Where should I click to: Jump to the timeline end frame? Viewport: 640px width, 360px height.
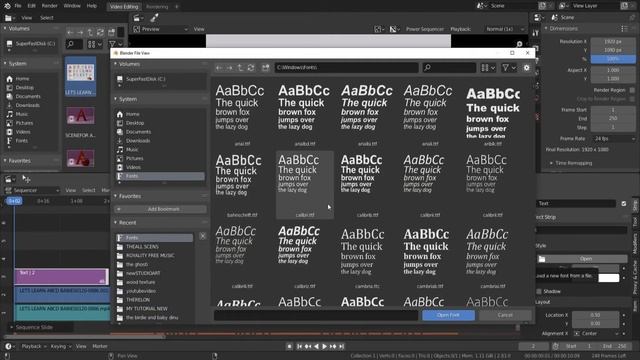pos(342,347)
